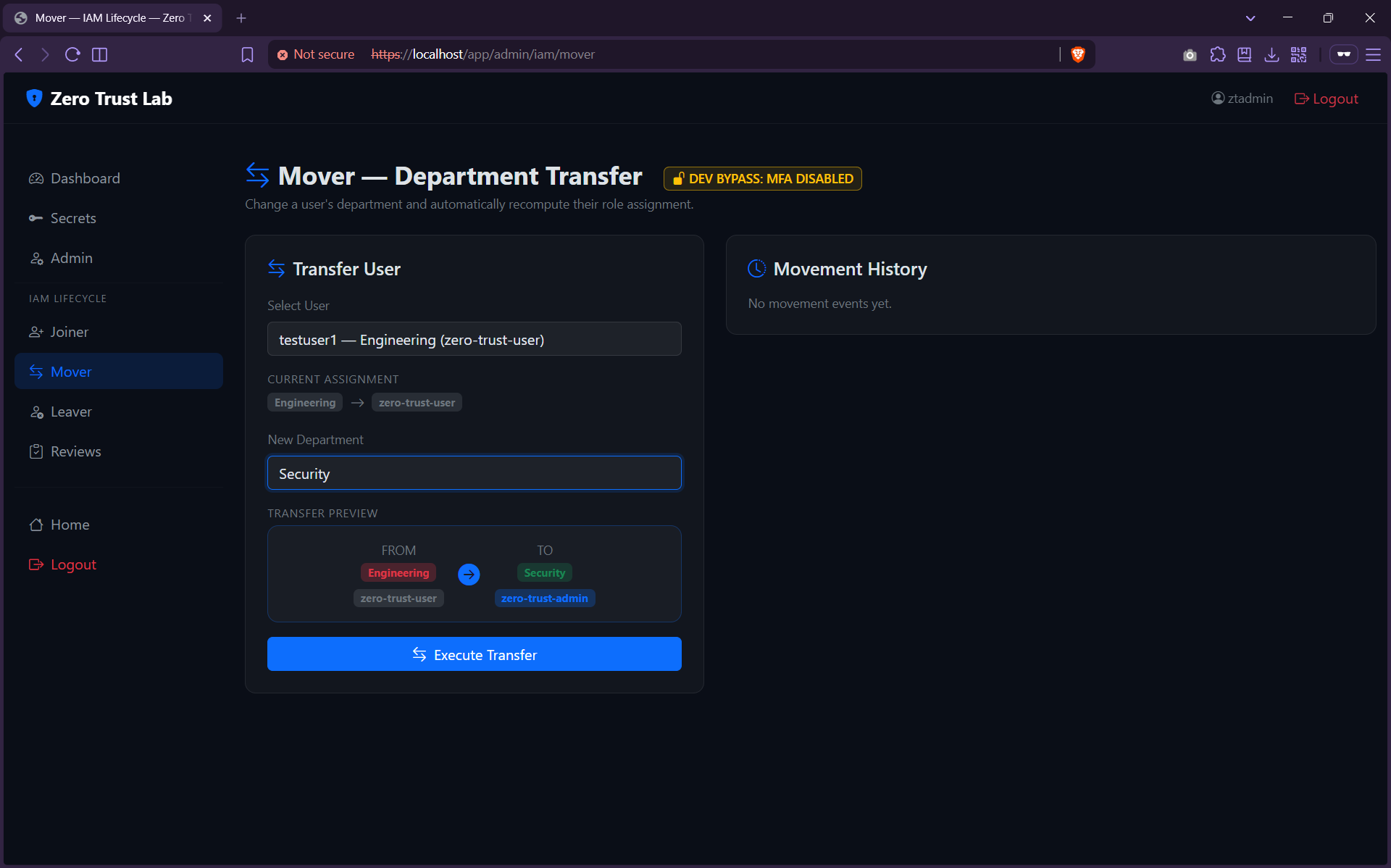Click the screenshot camera icon in the toolbar

tap(1190, 54)
